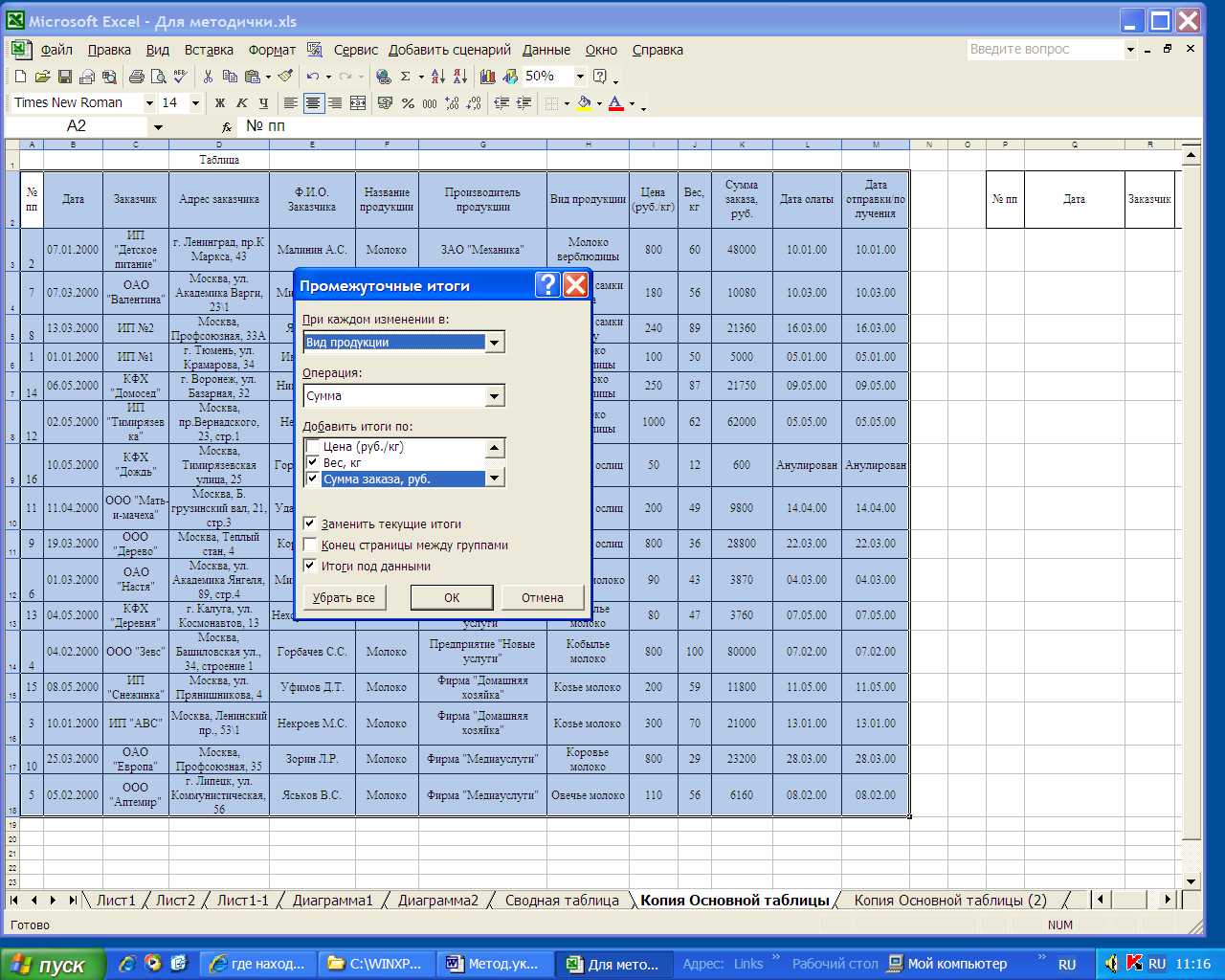The width and height of the screenshot is (1225, 980).
Task: Apply Percent style (%) format
Action: (408, 103)
